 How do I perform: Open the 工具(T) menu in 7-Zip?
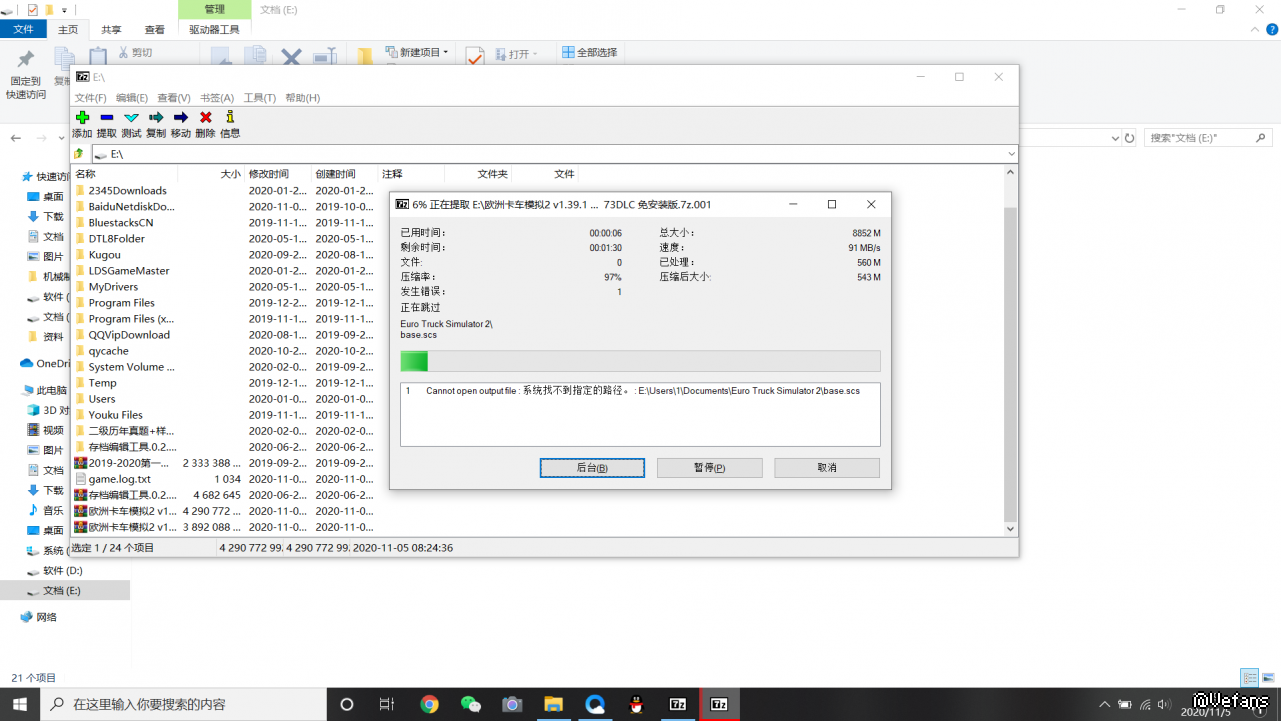[x=259, y=98]
